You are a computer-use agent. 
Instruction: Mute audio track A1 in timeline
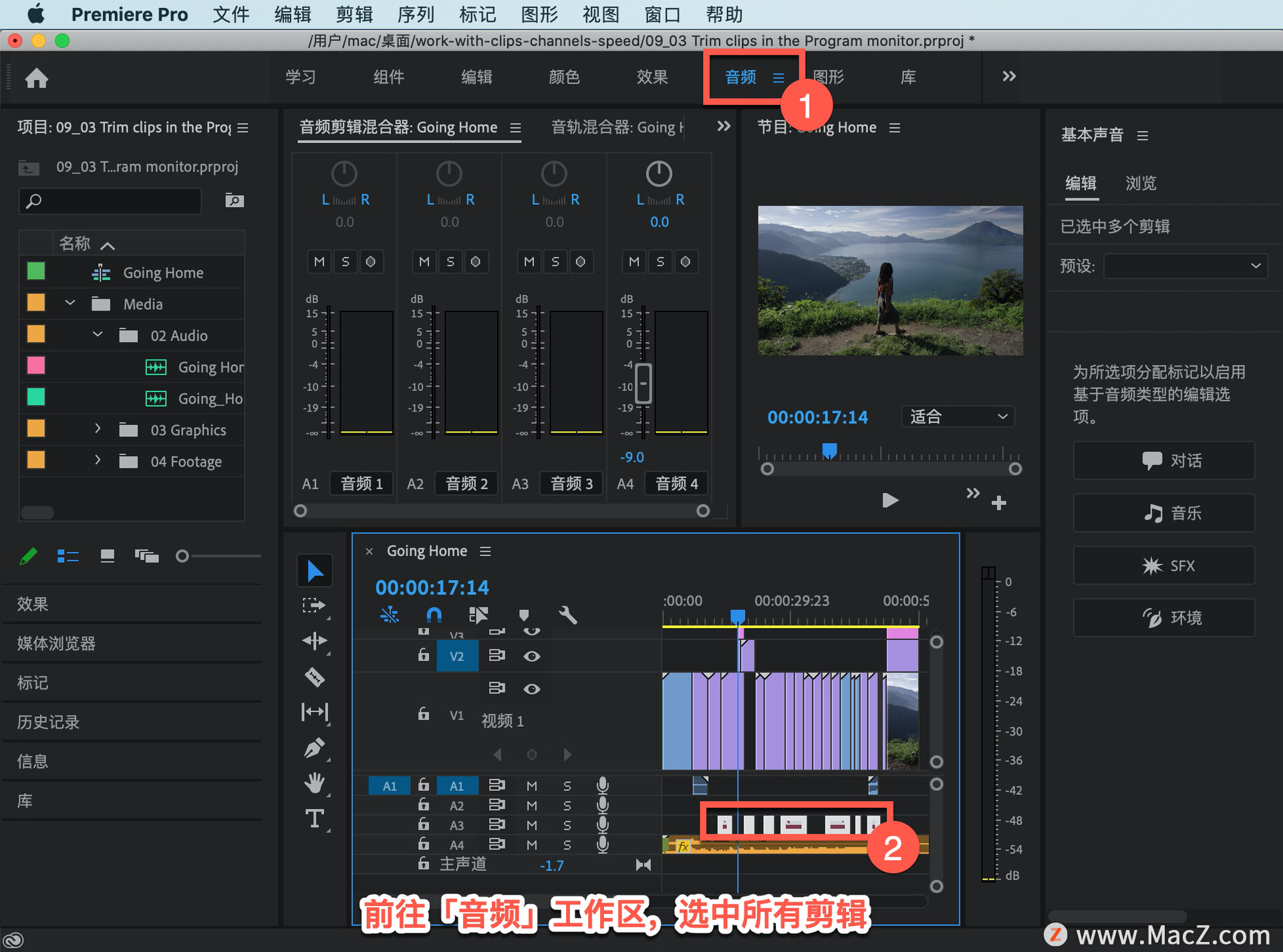tap(531, 786)
